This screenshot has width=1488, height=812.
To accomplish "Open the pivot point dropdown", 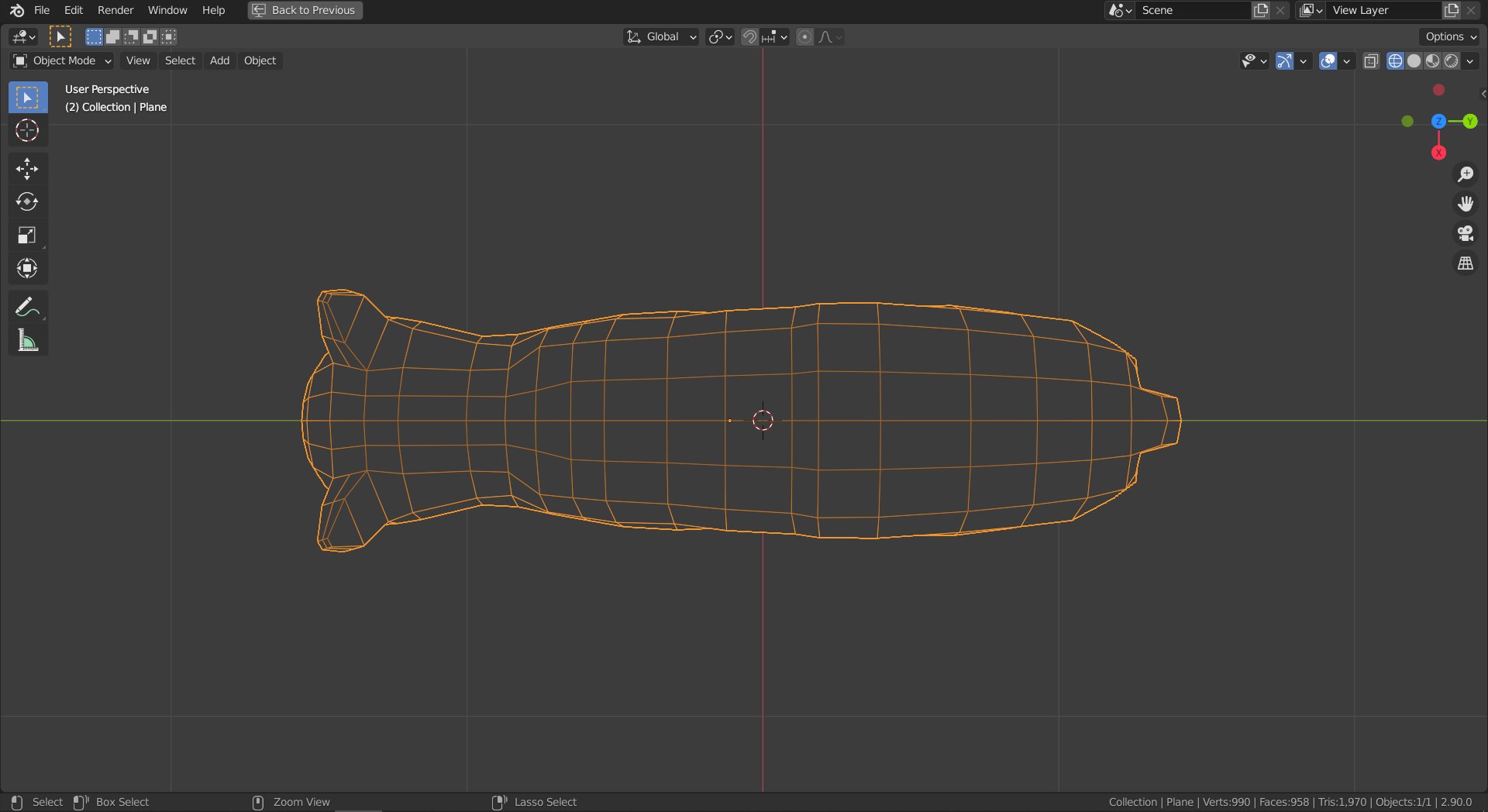I will [x=720, y=36].
